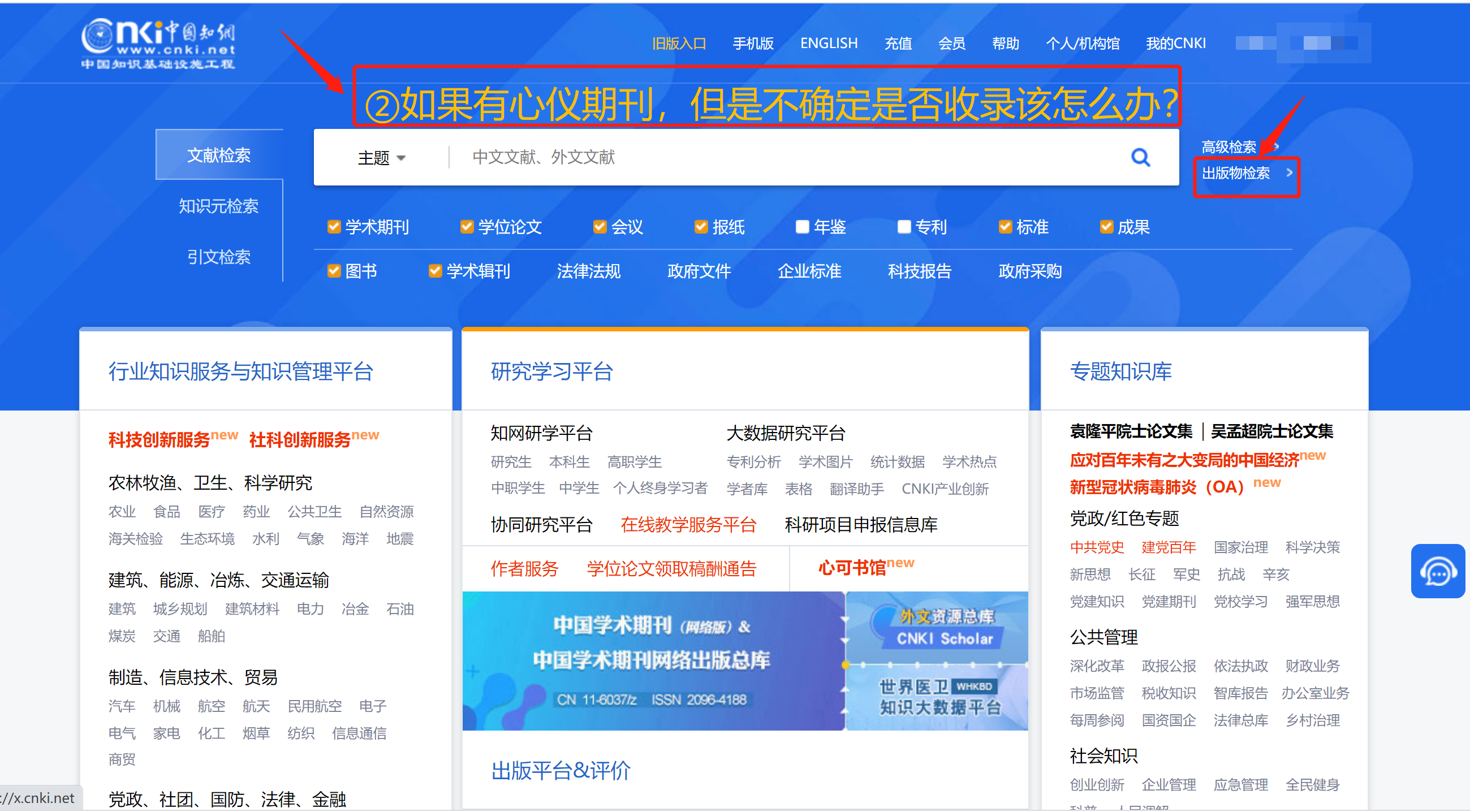1470x812 pixels.
Task: Open the 乡村治理 link
Action: pos(1313,720)
